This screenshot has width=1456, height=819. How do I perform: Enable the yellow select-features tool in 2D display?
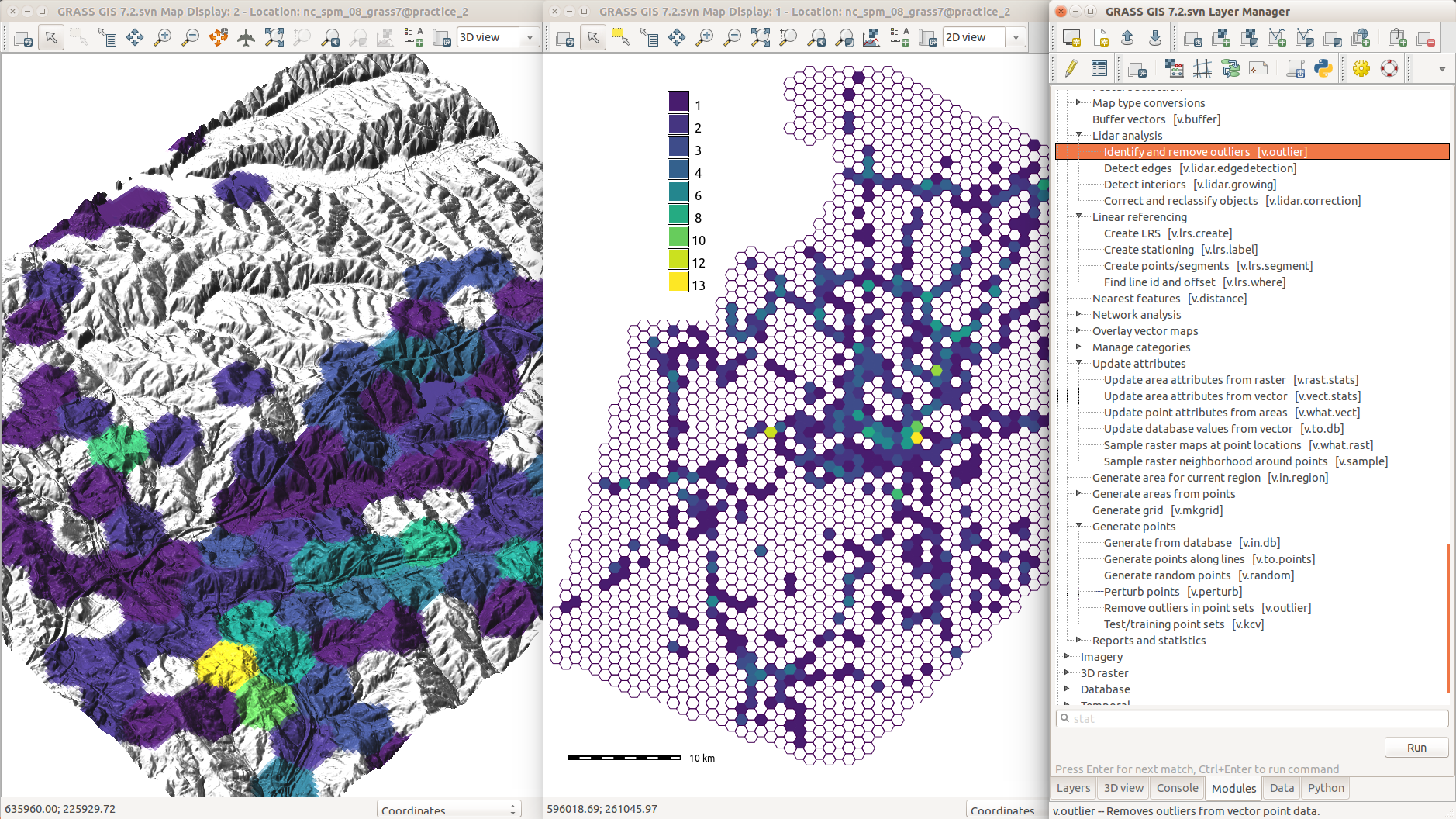(x=620, y=38)
